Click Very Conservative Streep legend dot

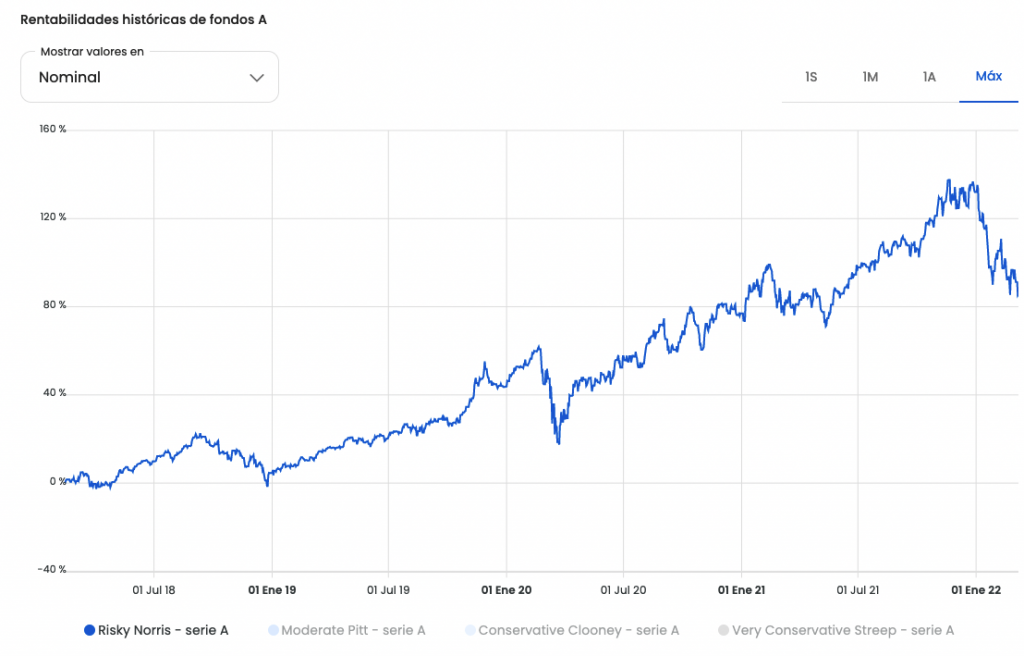723,631
